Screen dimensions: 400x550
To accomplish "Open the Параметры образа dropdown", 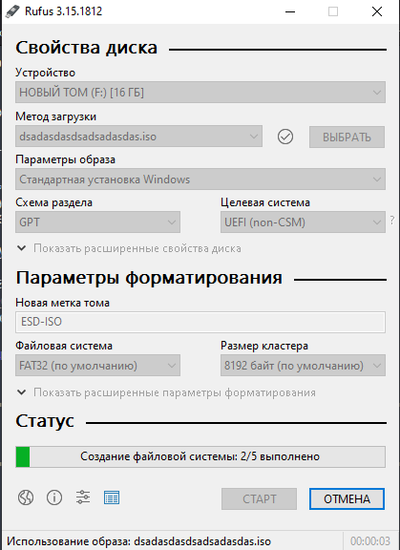I will coord(200,179).
